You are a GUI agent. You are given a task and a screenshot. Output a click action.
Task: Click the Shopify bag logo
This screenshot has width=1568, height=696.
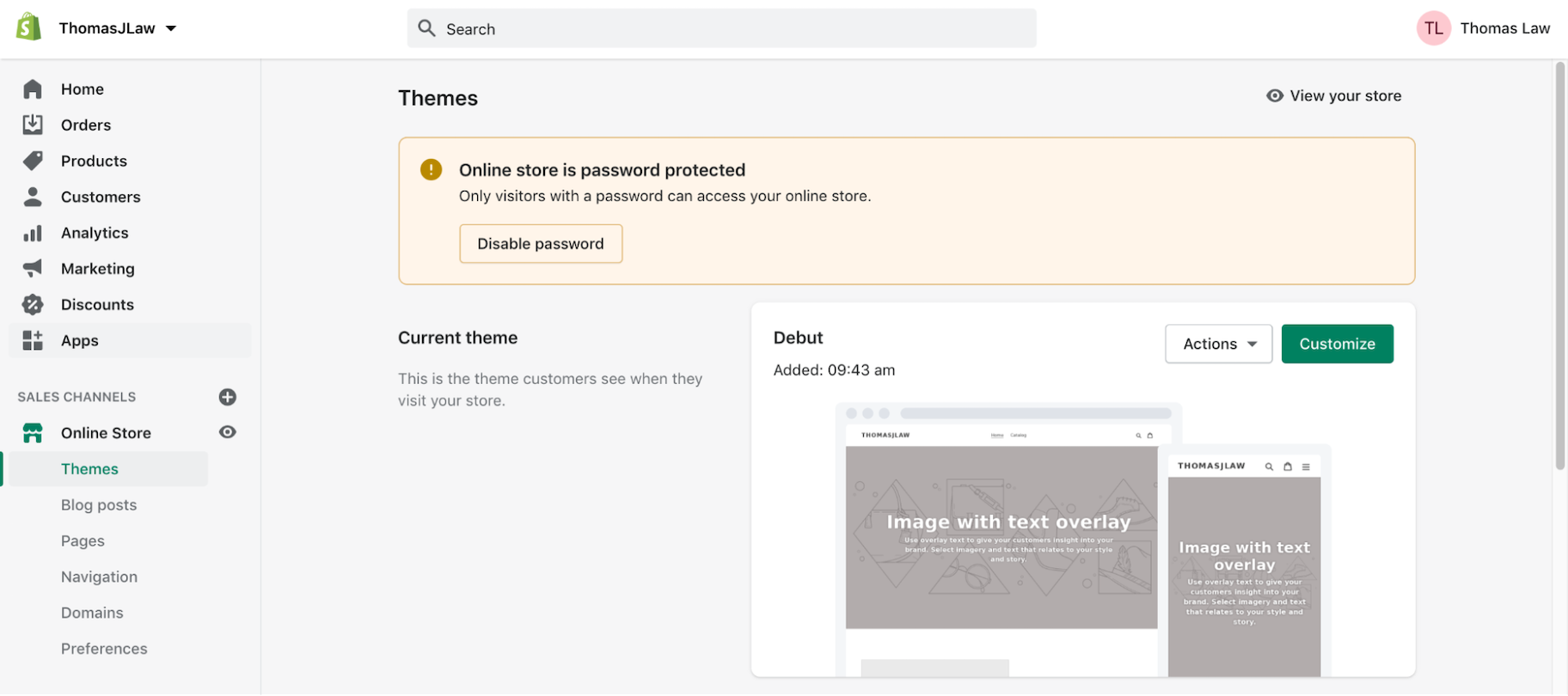(28, 27)
